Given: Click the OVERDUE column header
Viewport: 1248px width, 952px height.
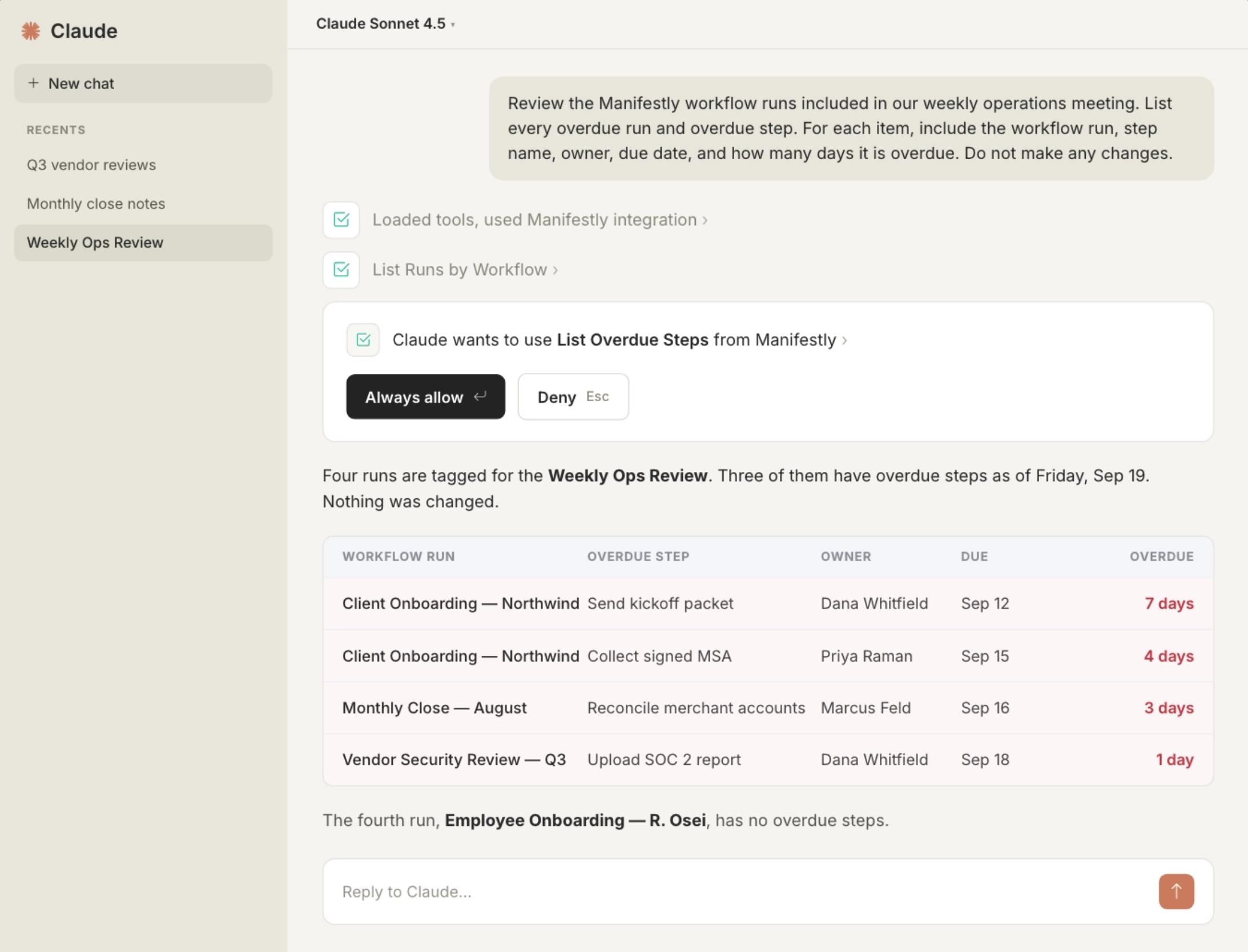Looking at the screenshot, I should (1161, 556).
